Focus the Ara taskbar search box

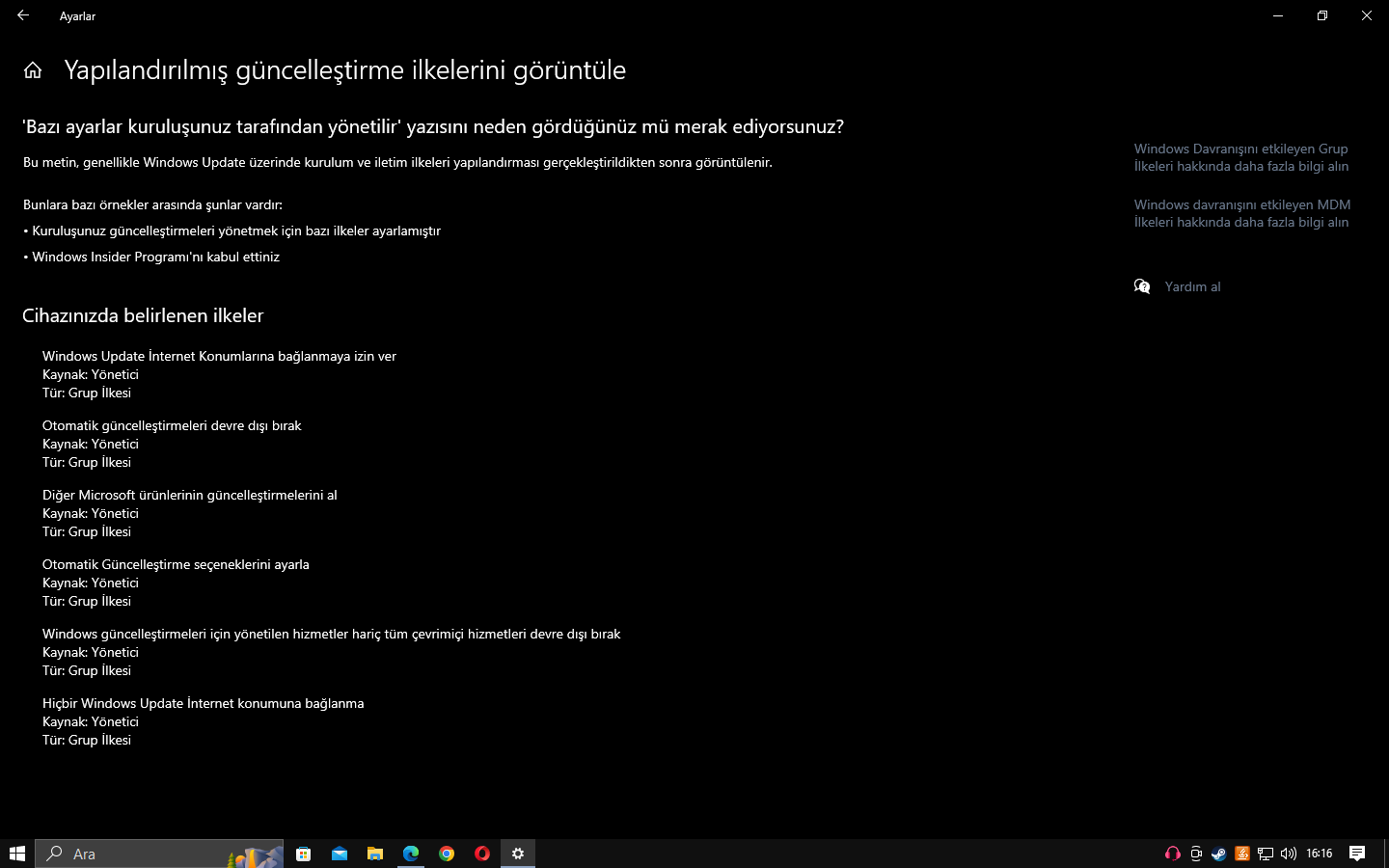[160, 854]
